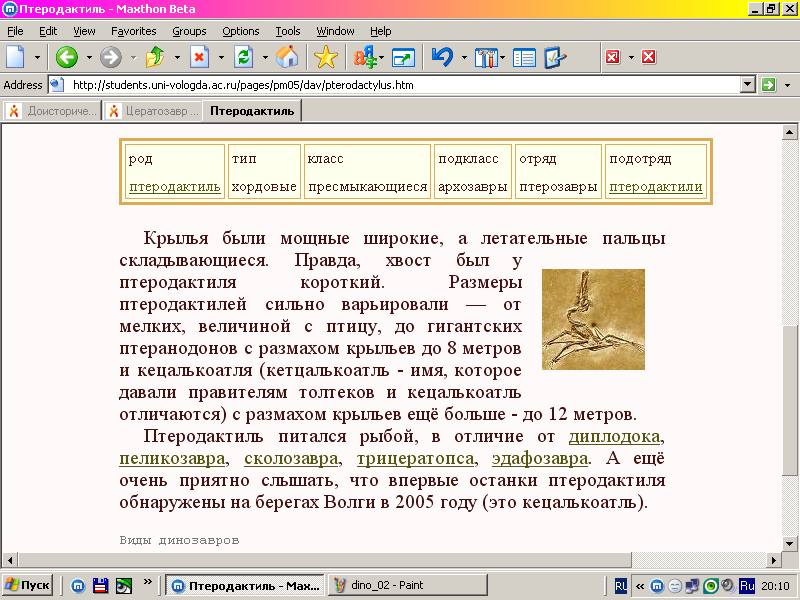Follow the трицератопса link
The image size is (800, 600).
coord(415,458)
